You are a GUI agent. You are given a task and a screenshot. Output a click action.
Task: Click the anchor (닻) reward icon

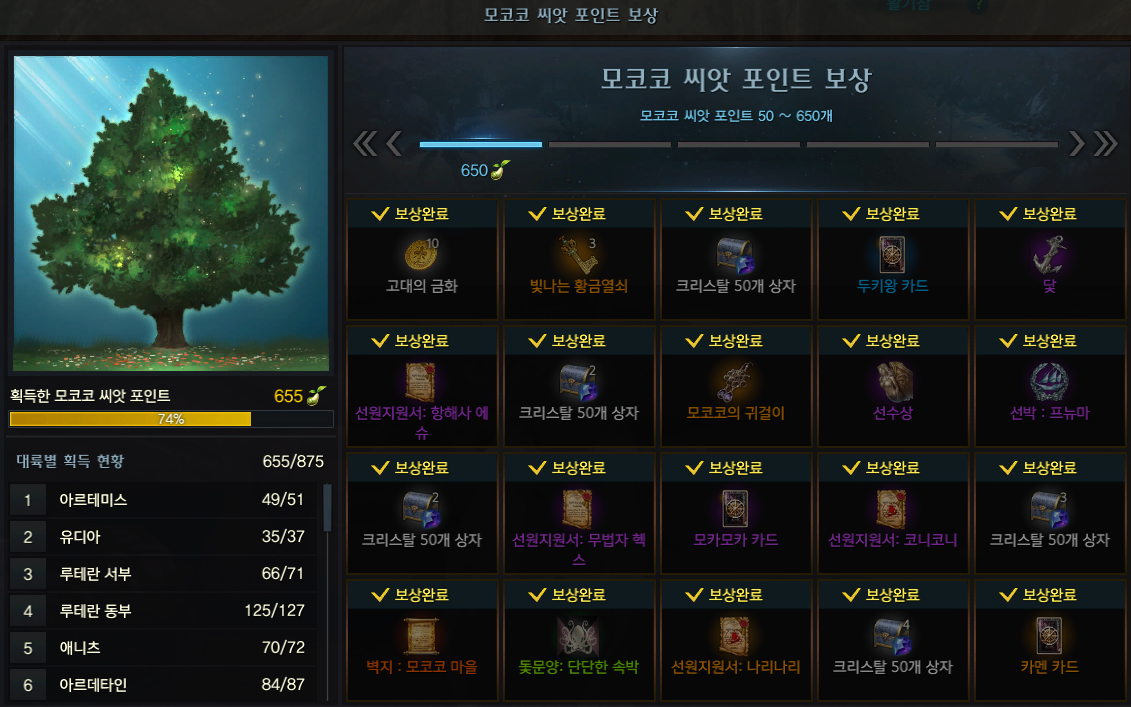click(x=1049, y=255)
